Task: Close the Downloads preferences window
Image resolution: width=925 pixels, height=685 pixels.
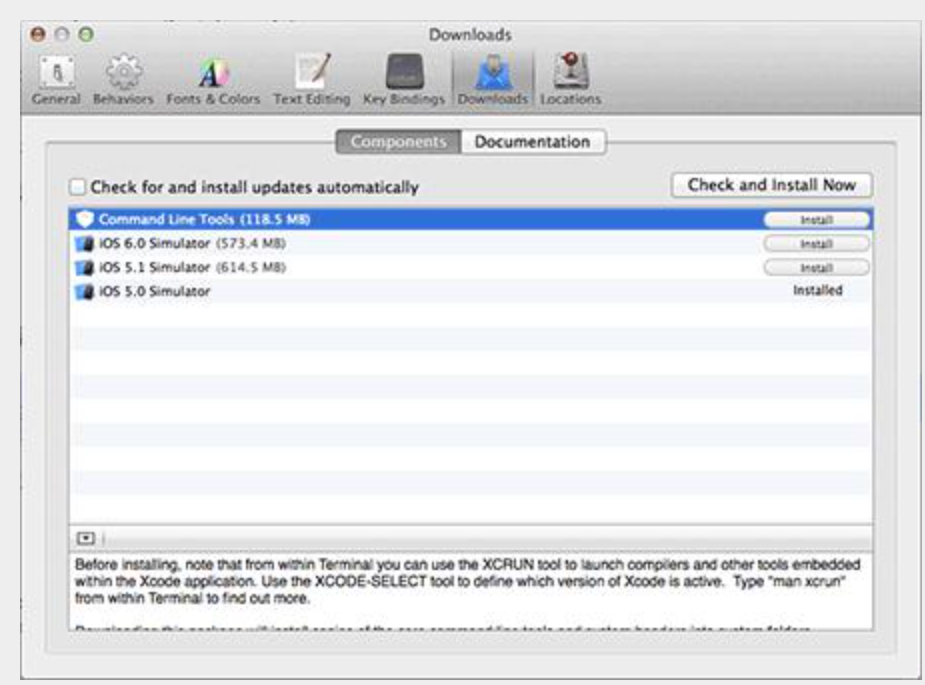Action: coord(38,34)
